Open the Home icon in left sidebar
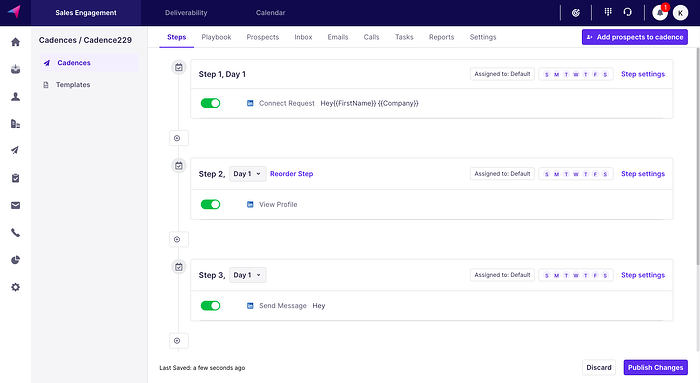 pos(16,42)
